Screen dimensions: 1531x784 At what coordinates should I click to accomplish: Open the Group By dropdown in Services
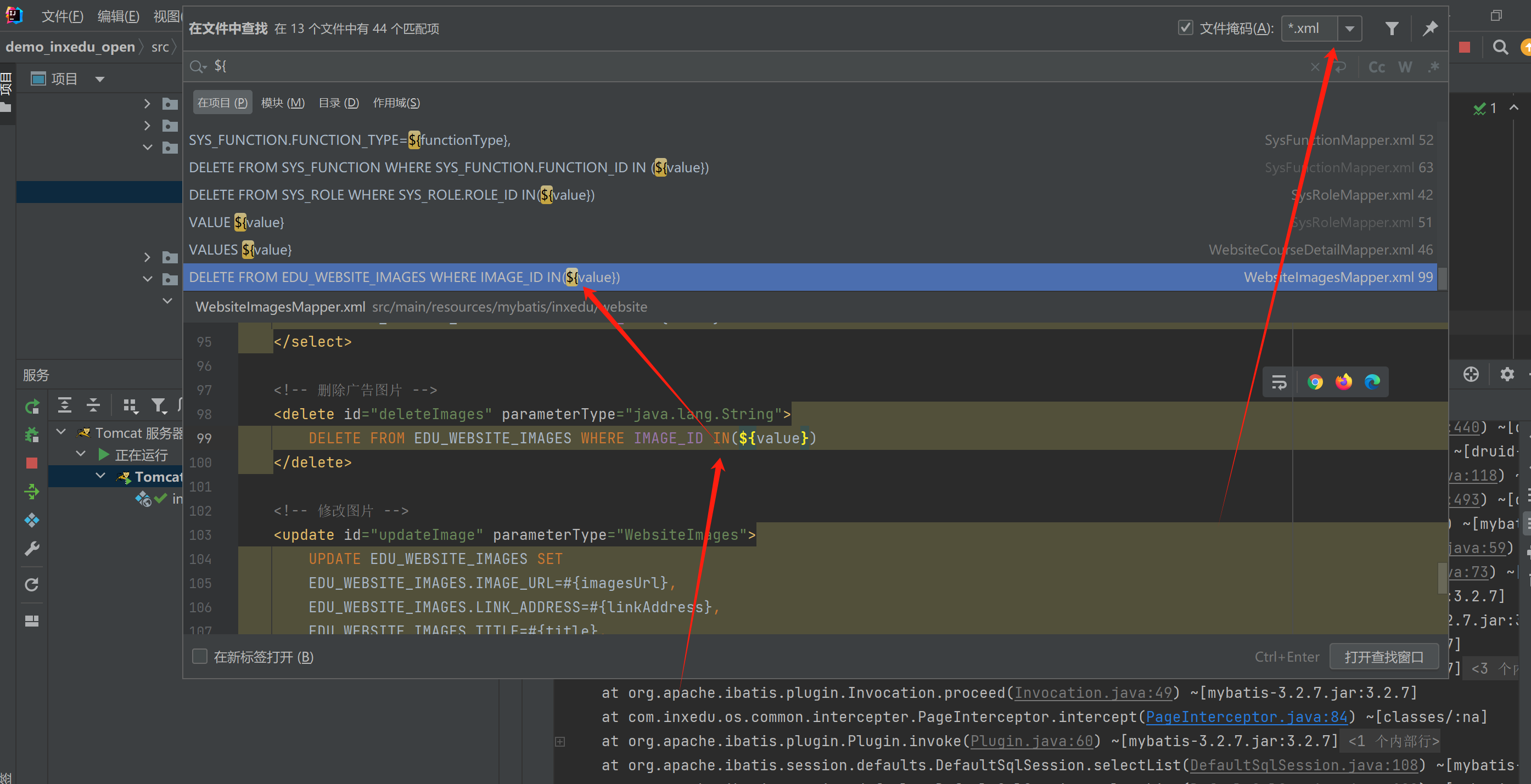(x=130, y=405)
